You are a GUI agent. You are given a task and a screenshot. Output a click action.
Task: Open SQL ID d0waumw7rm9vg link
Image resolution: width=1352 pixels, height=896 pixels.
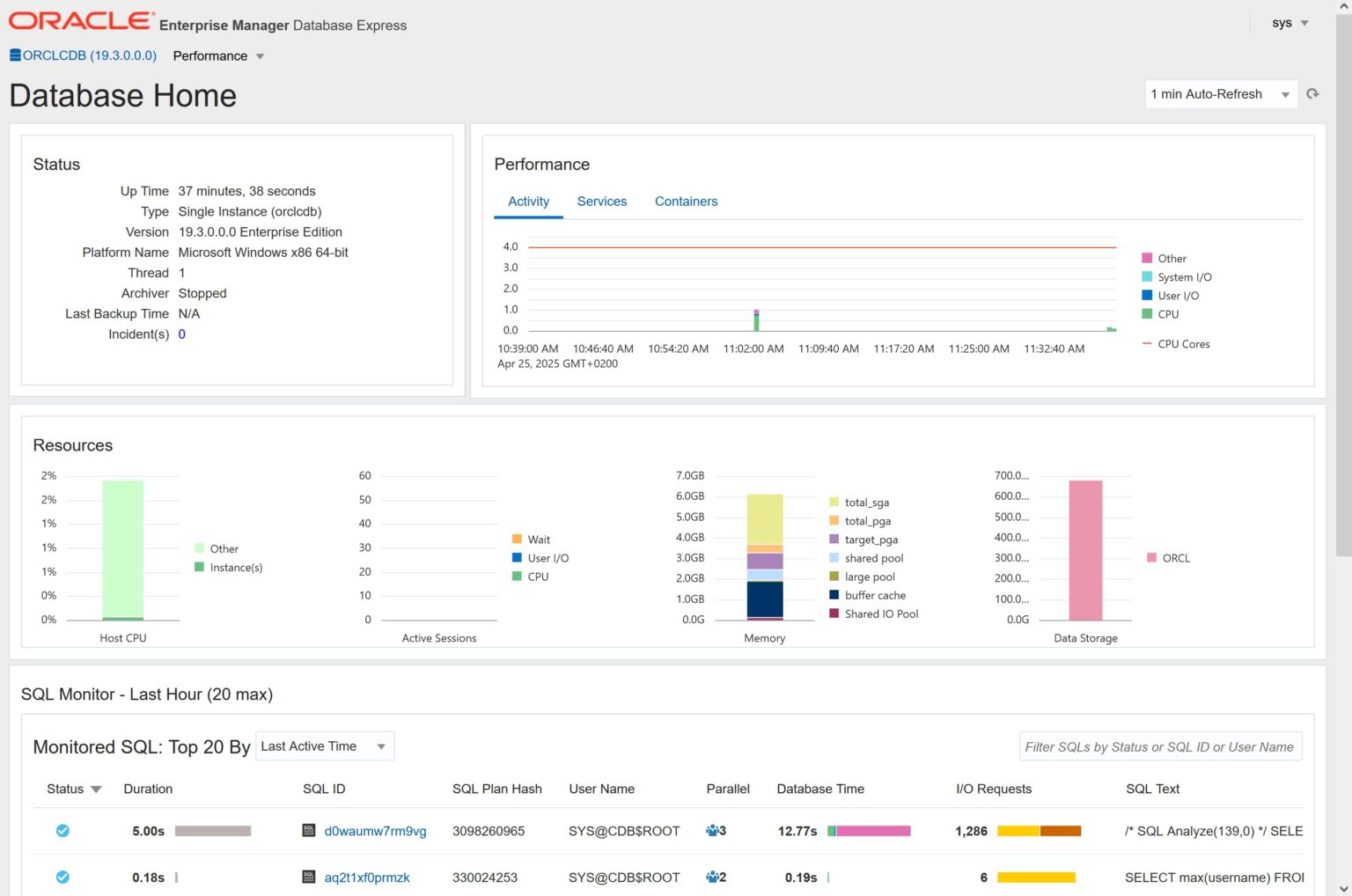tap(375, 831)
